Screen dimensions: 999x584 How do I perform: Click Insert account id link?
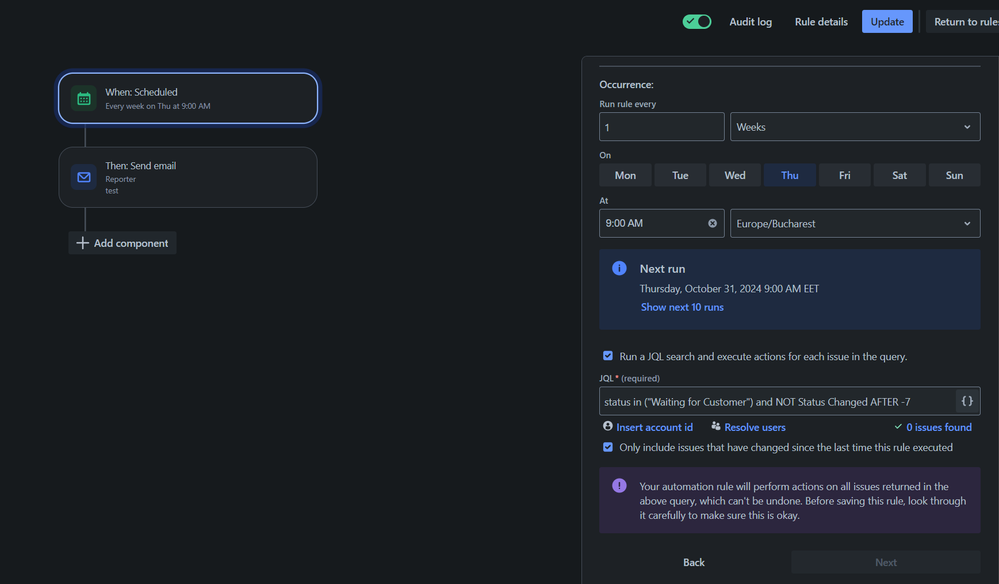[654, 427]
